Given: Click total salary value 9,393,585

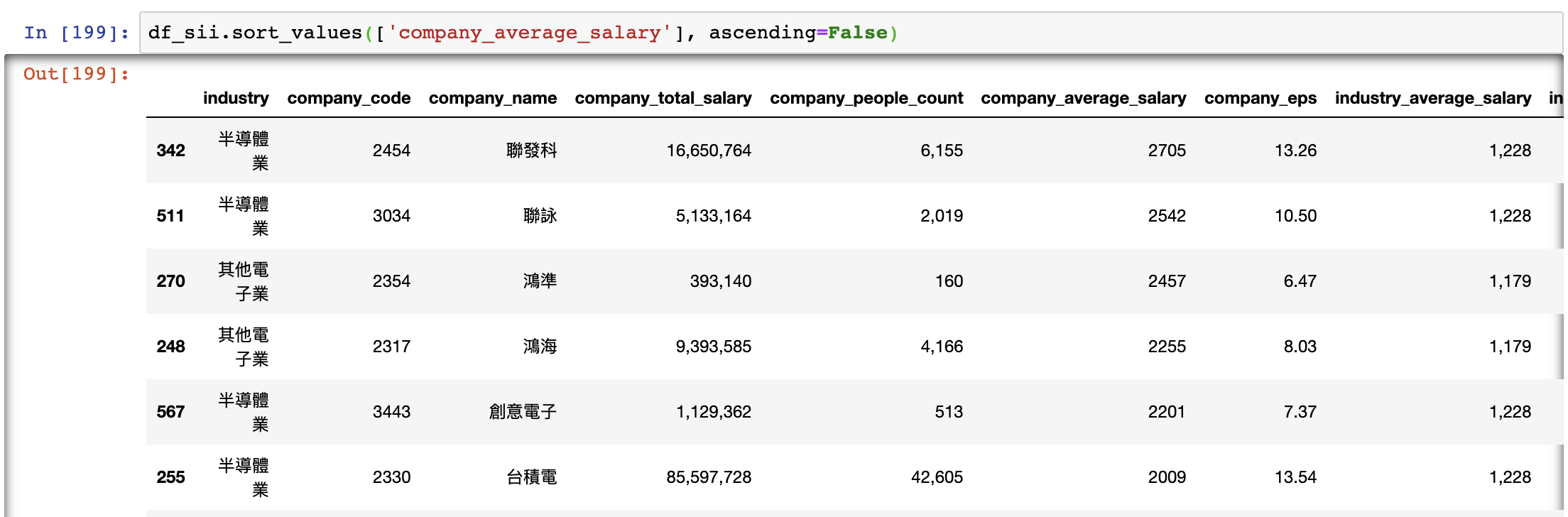Looking at the screenshot, I should (x=713, y=347).
